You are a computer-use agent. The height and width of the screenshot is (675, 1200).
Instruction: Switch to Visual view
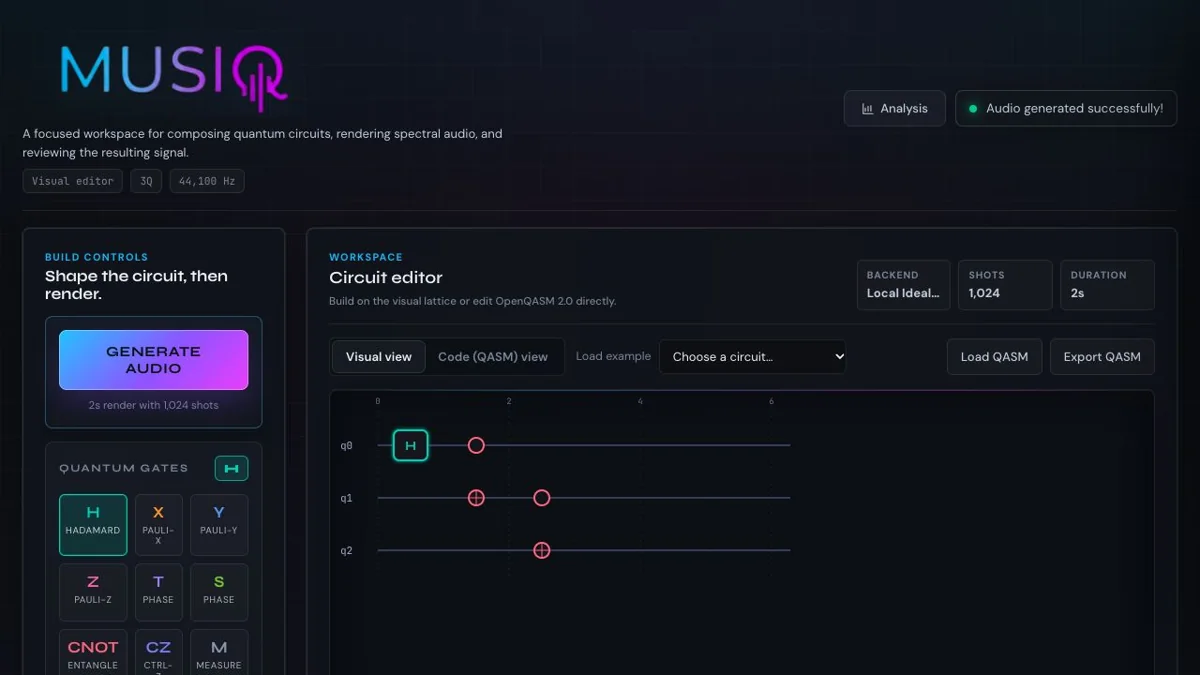(x=379, y=357)
